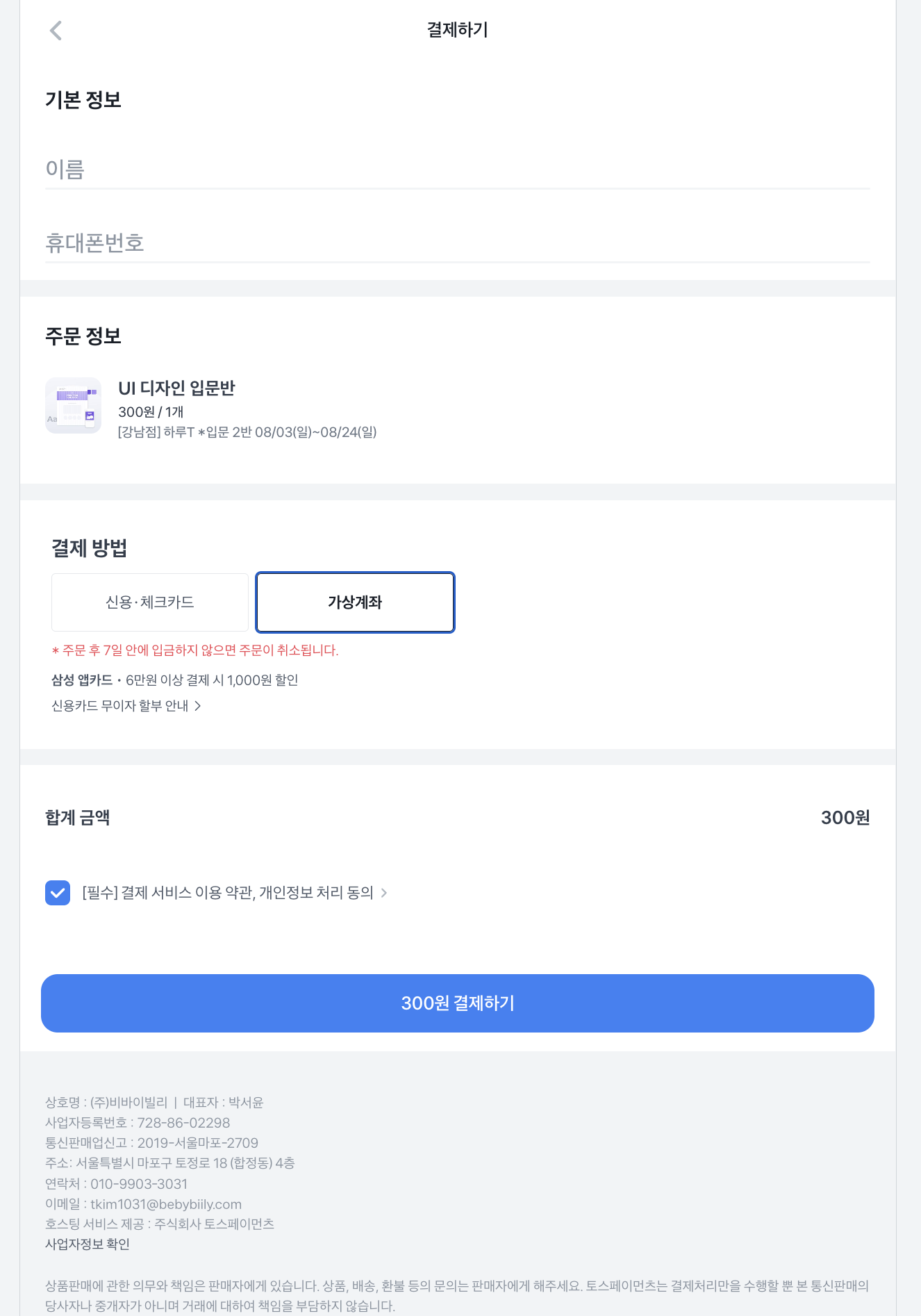Open the 사업자정보 확인 link
The height and width of the screenshot is (1316, 921).
tap(88, 1244)
